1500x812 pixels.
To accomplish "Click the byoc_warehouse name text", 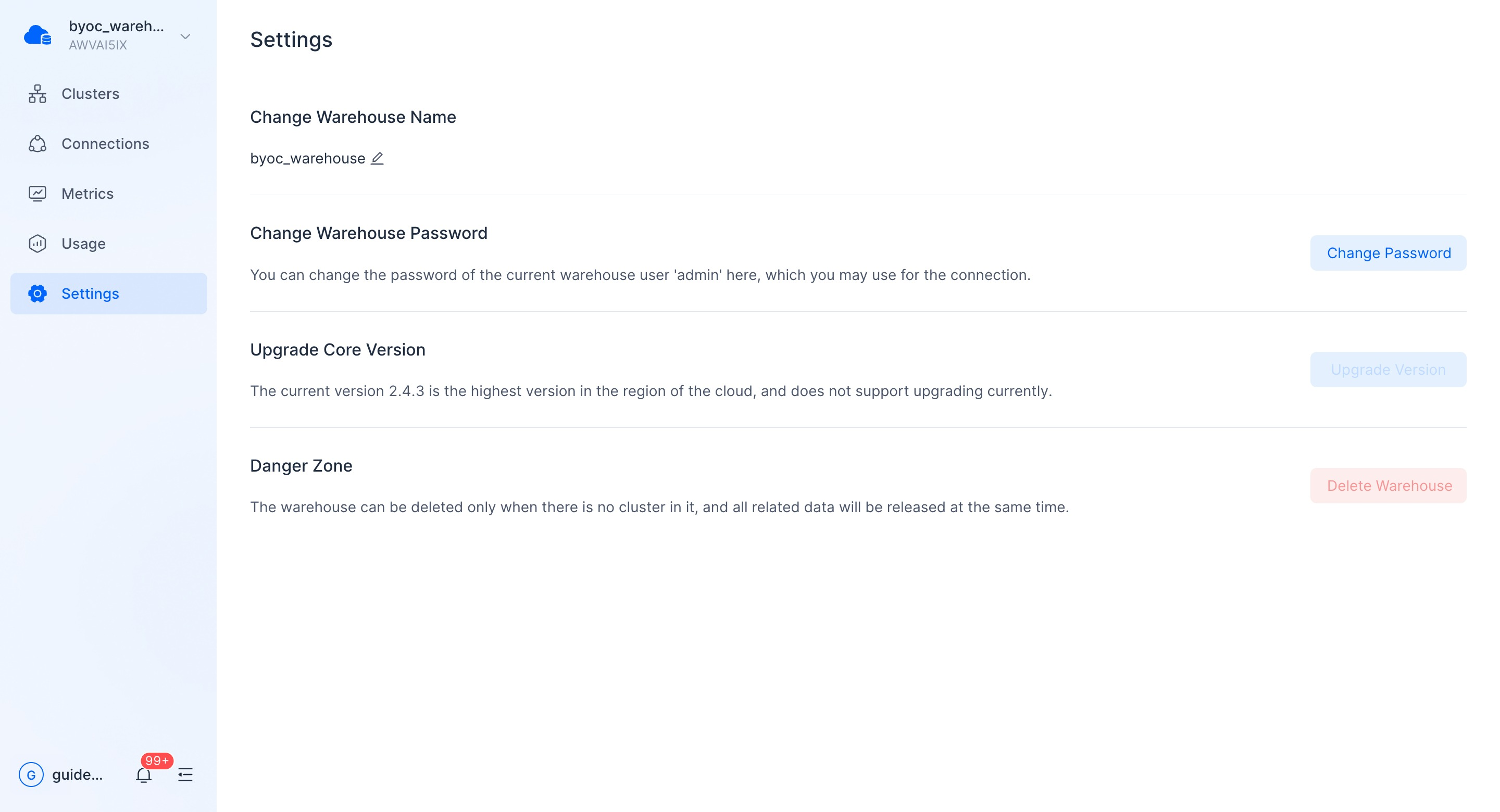I will (x=307, y=158).
